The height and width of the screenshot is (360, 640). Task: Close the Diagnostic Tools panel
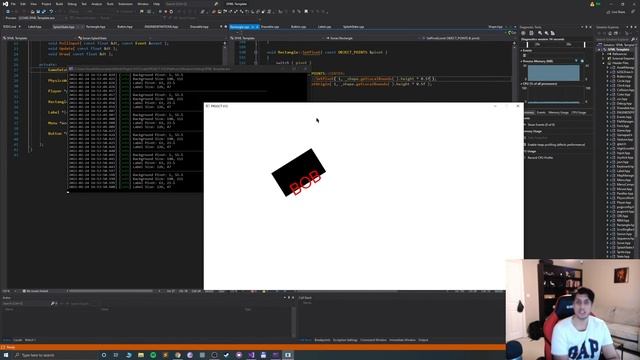click(x=591, y=27)
